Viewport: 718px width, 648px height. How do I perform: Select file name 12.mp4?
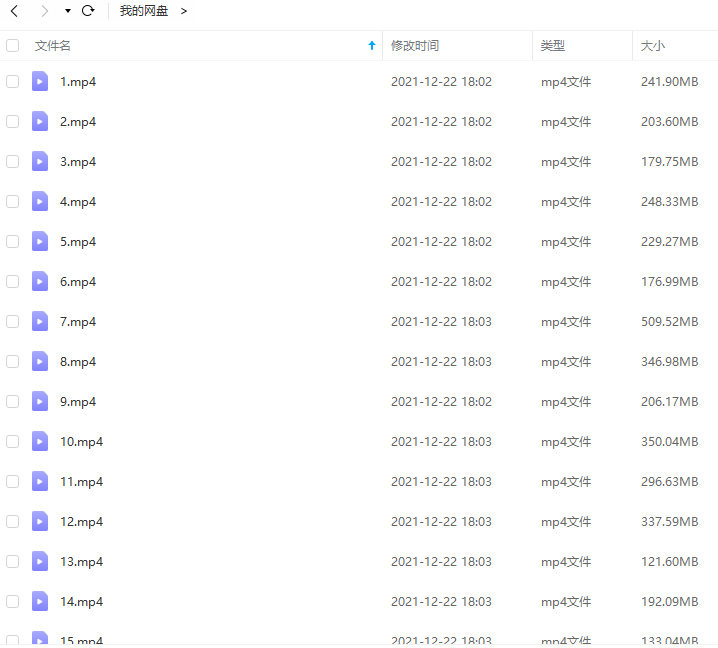pos(82,522)
